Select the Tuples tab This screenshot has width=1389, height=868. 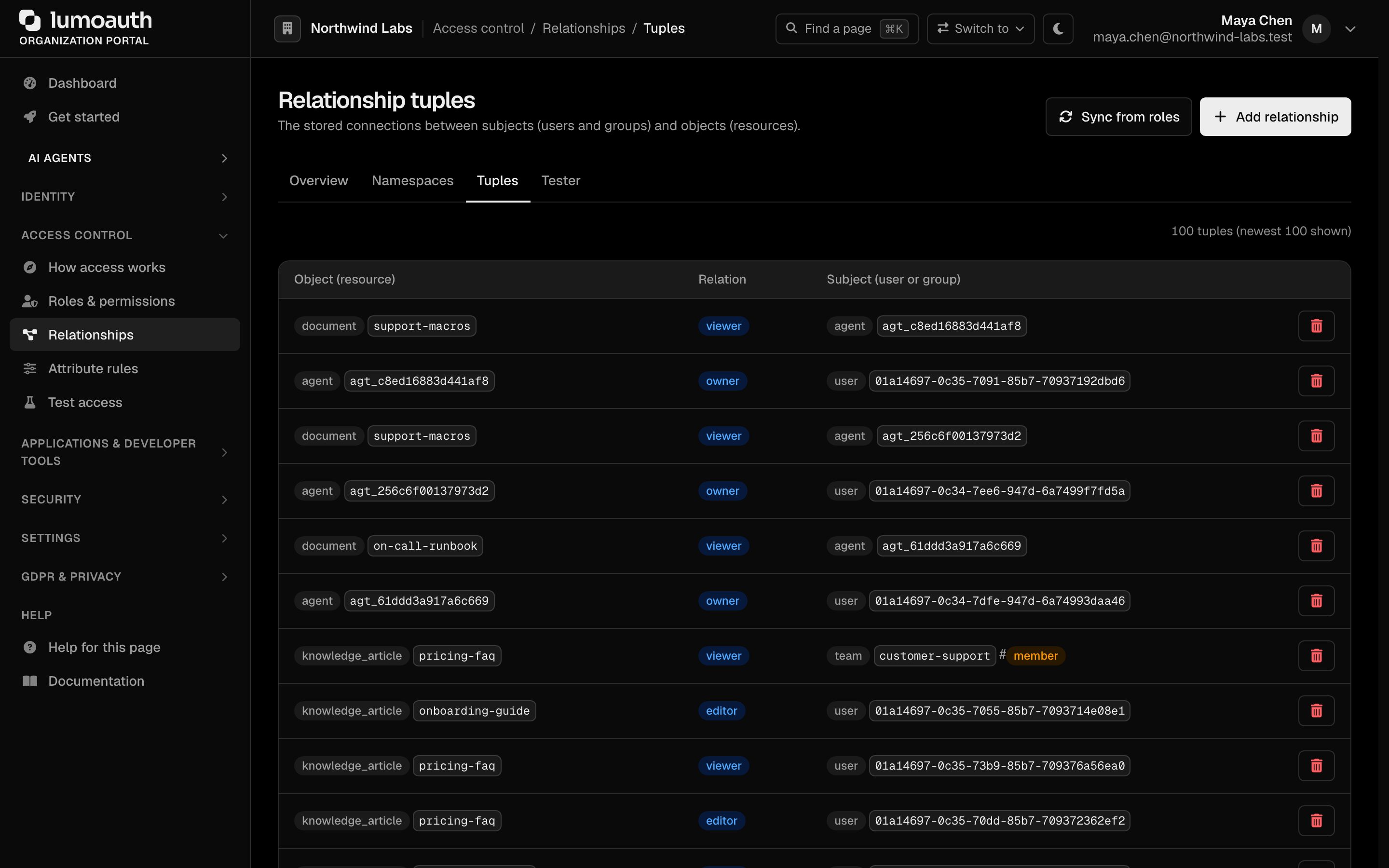[497, 181]
